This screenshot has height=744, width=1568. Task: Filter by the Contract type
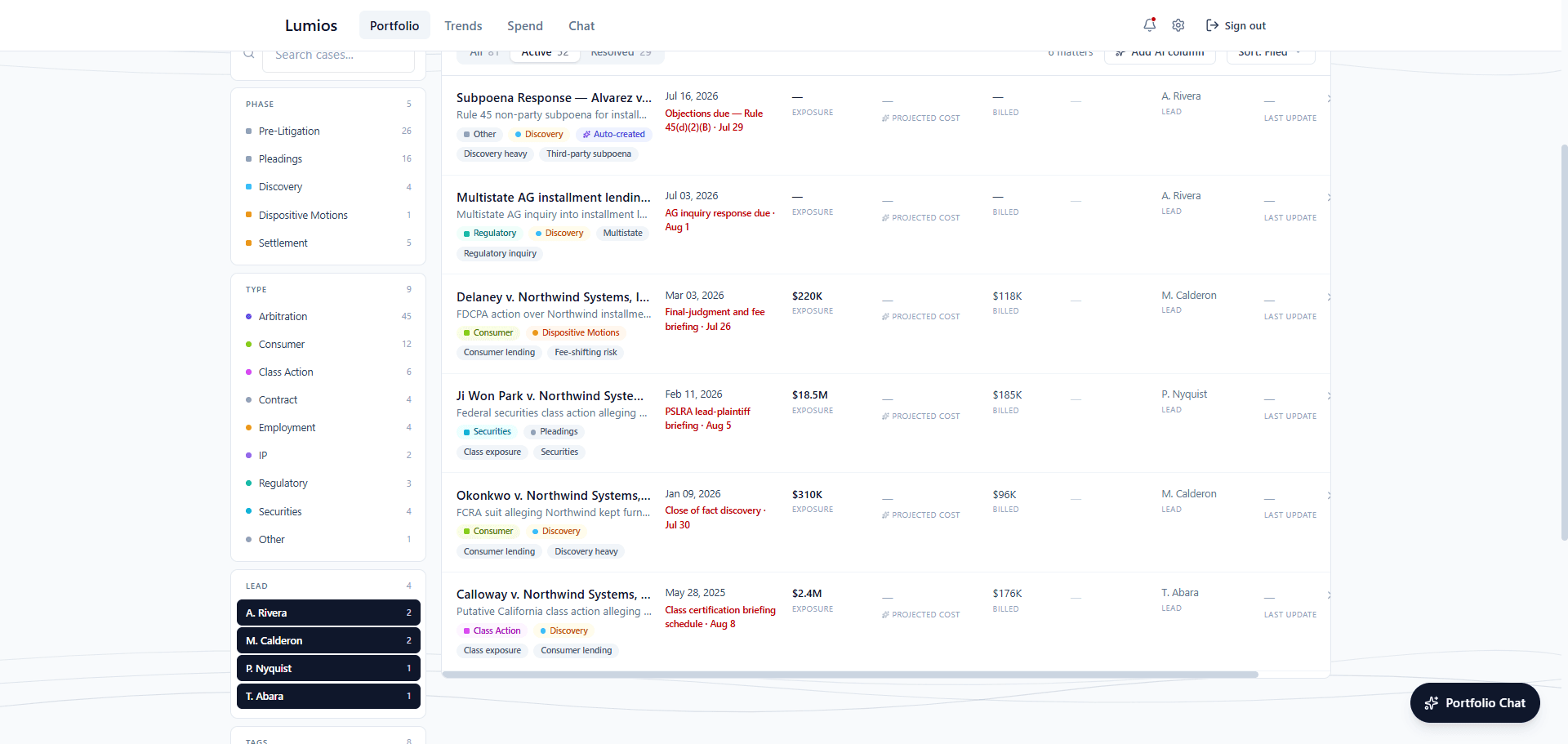click(328, 399)
